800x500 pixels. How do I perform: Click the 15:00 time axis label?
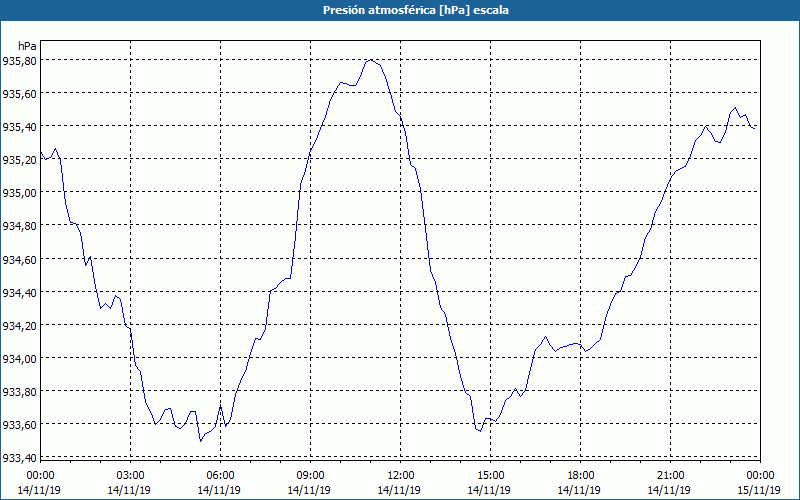point(490,476)
